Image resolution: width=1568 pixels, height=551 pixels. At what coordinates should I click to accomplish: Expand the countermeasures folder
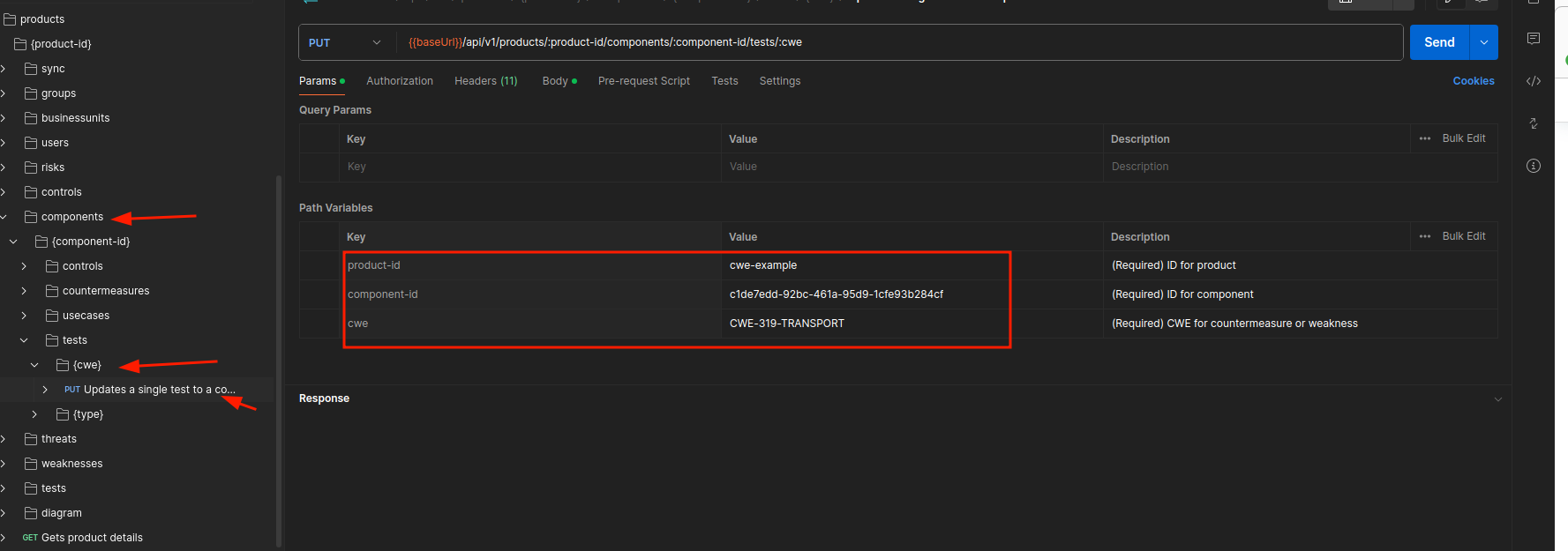pyautogui.click(x=24, y=290)
